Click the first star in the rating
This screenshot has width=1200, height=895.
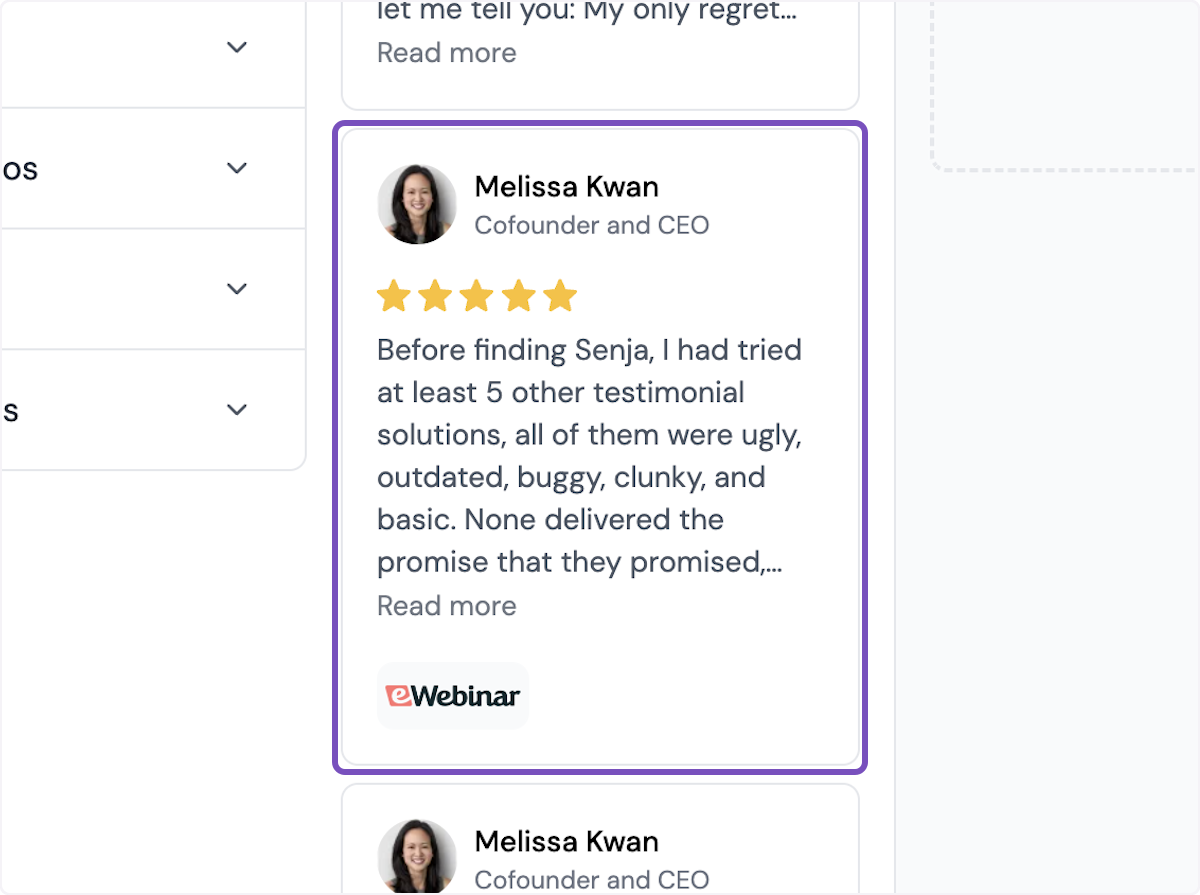pos(394,295)
